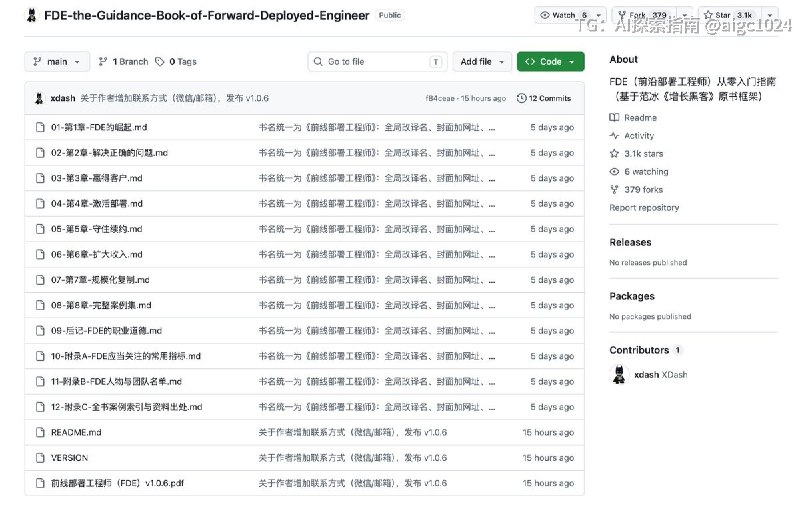Click the file icon of VERSION
The height and width of the screenshot is (505, 800).
coord(40,458)
